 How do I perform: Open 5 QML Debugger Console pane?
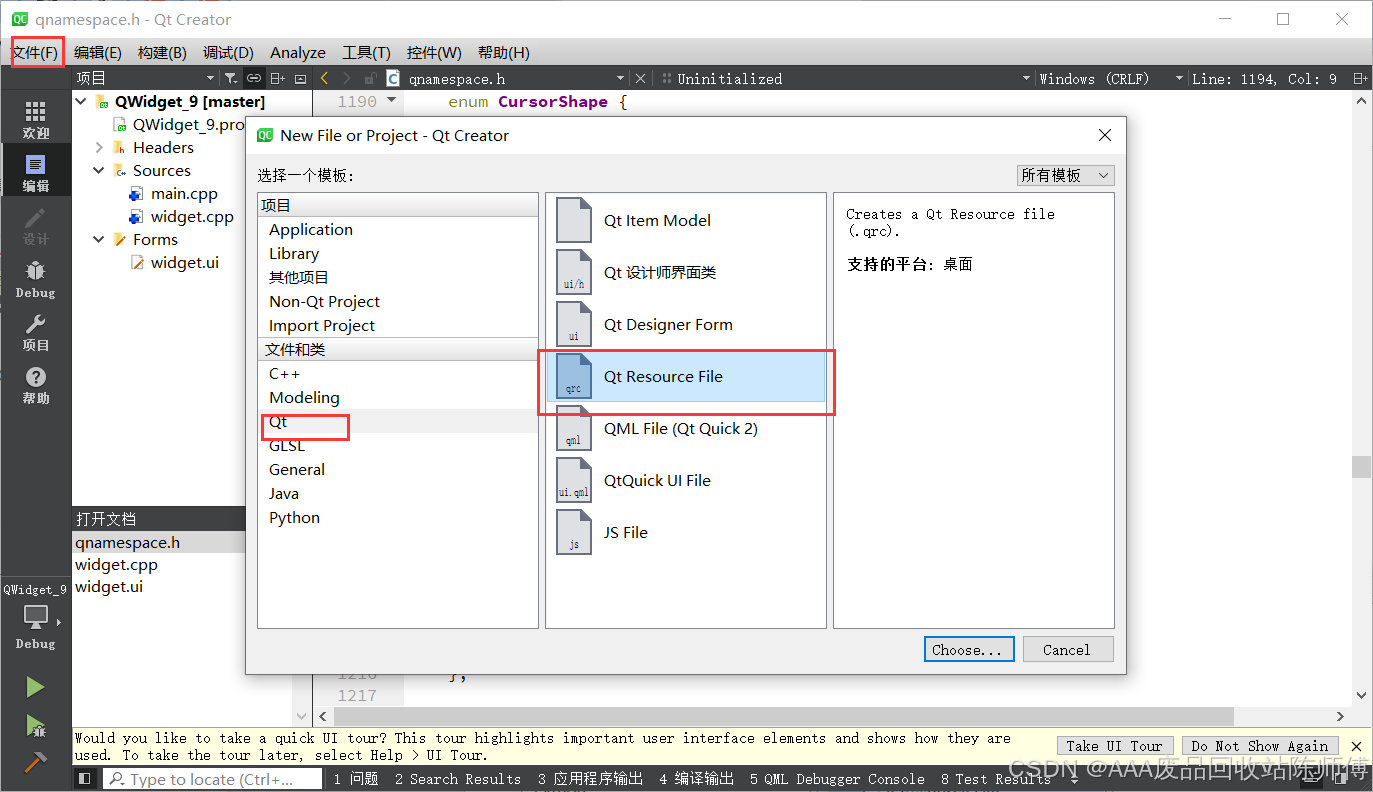[x=837, y=779]
